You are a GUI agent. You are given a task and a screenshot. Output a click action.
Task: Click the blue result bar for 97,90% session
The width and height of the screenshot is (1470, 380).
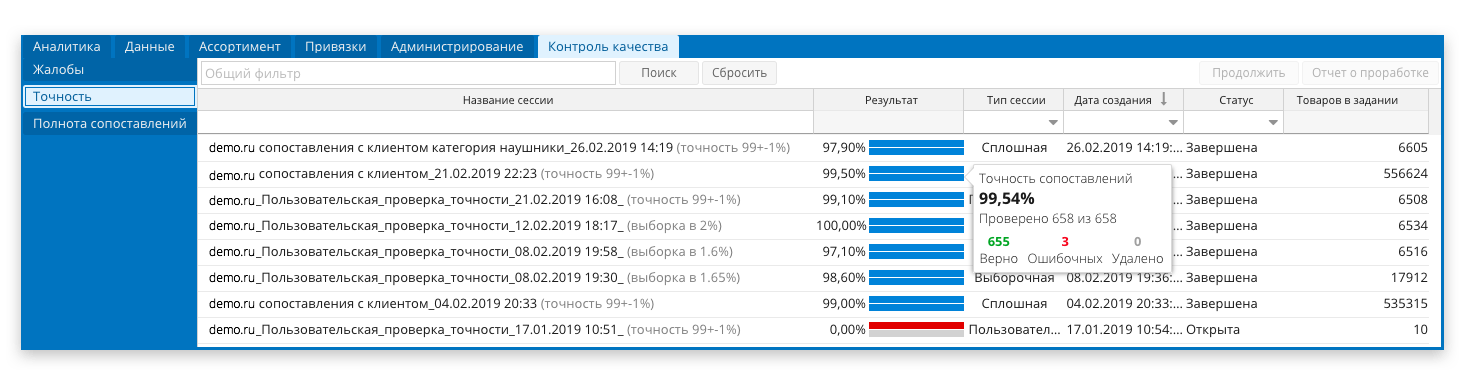[916, 147]
